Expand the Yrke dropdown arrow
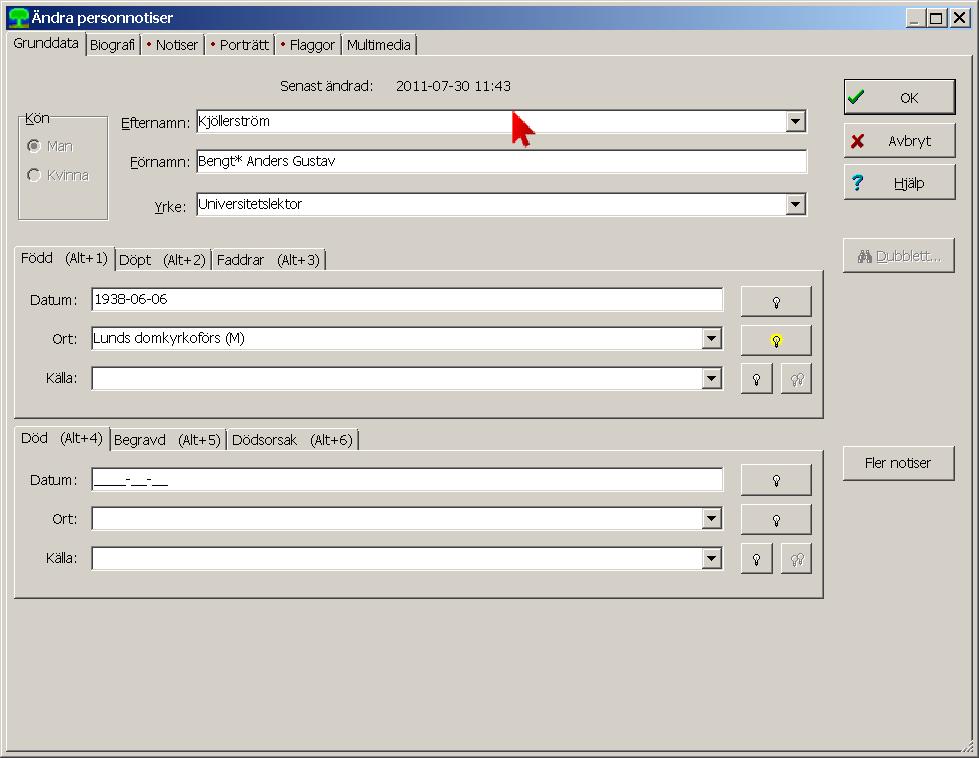Image resolution: width=979 pixels, height=758 pixels. click(795, 204)
